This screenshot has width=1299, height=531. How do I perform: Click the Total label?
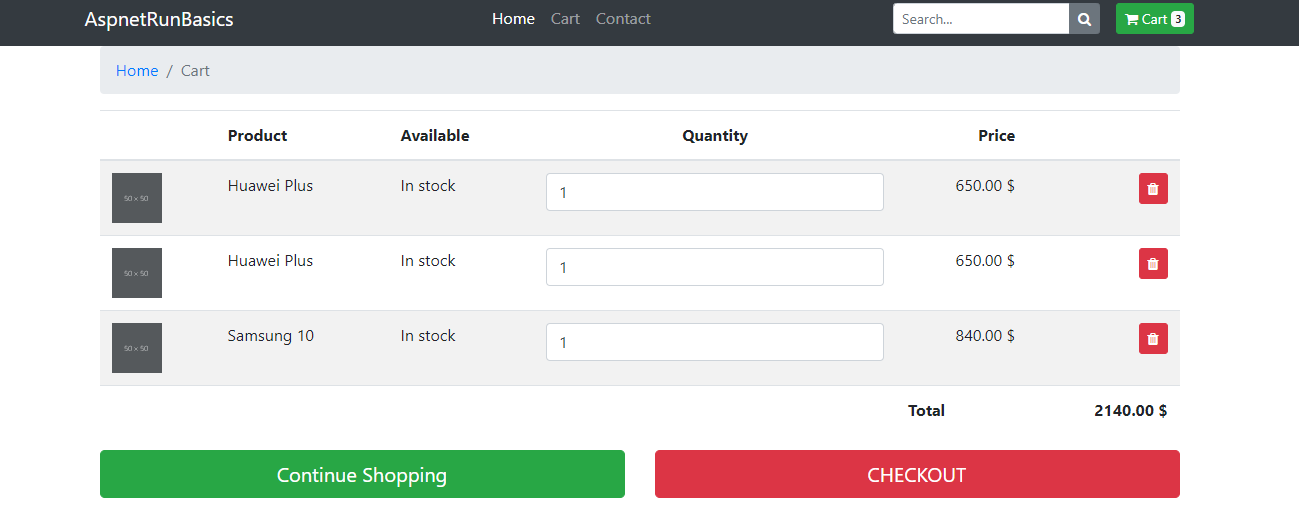click(926, 411)
